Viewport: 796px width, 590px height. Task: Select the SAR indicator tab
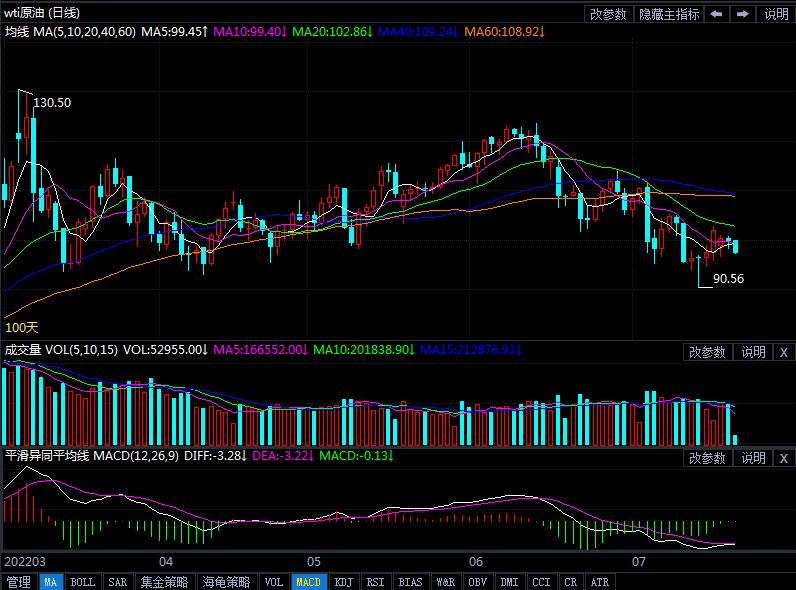[117, 582]
